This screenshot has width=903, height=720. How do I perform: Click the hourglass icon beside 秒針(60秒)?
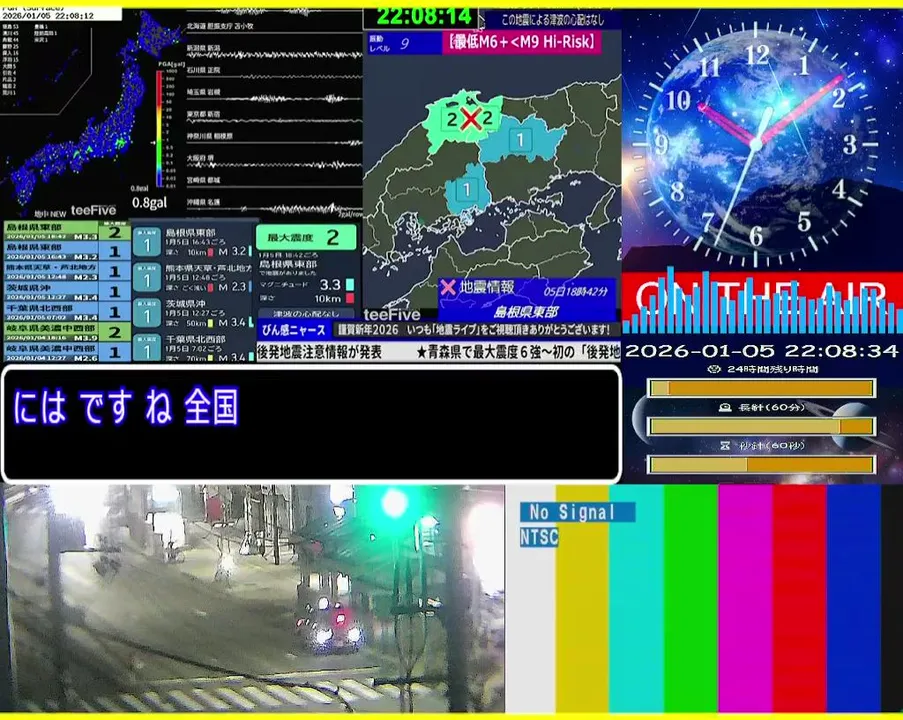pyautogui.click(x=726, y=445)
